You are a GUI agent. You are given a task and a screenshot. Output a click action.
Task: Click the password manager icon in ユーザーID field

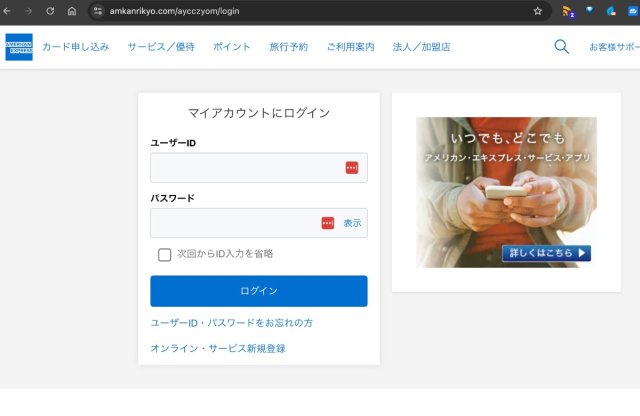(352, 168)
